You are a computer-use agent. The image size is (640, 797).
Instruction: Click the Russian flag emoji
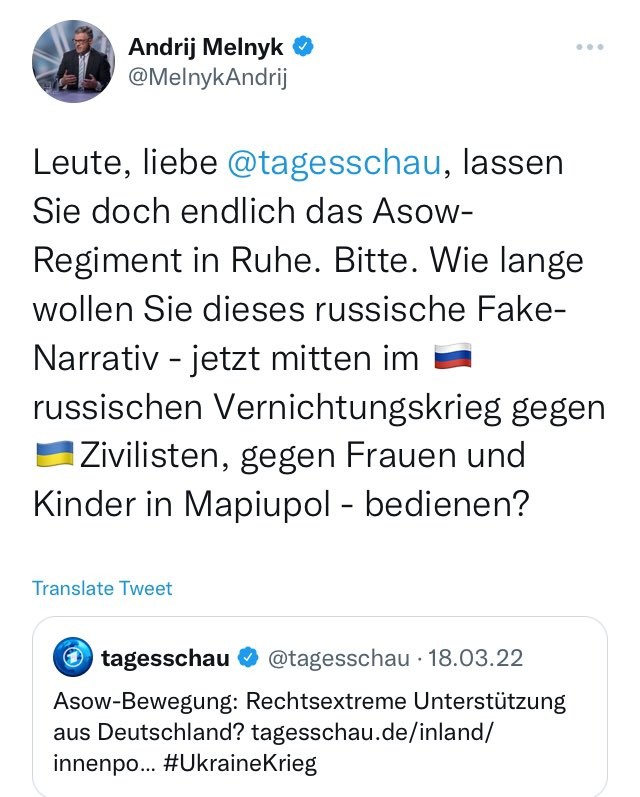click(x=456, y=357)
